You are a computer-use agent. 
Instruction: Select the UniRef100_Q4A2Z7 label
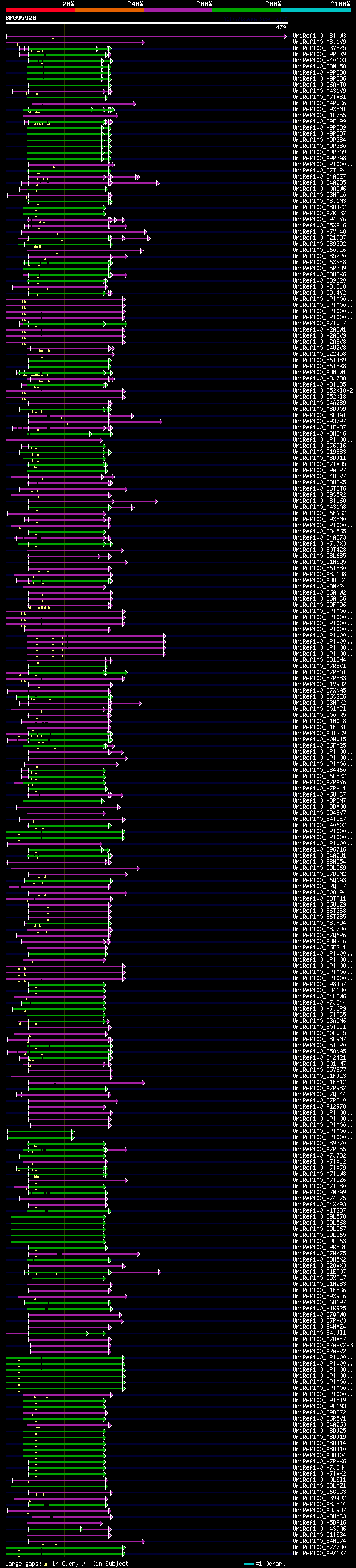click(319, 176)
